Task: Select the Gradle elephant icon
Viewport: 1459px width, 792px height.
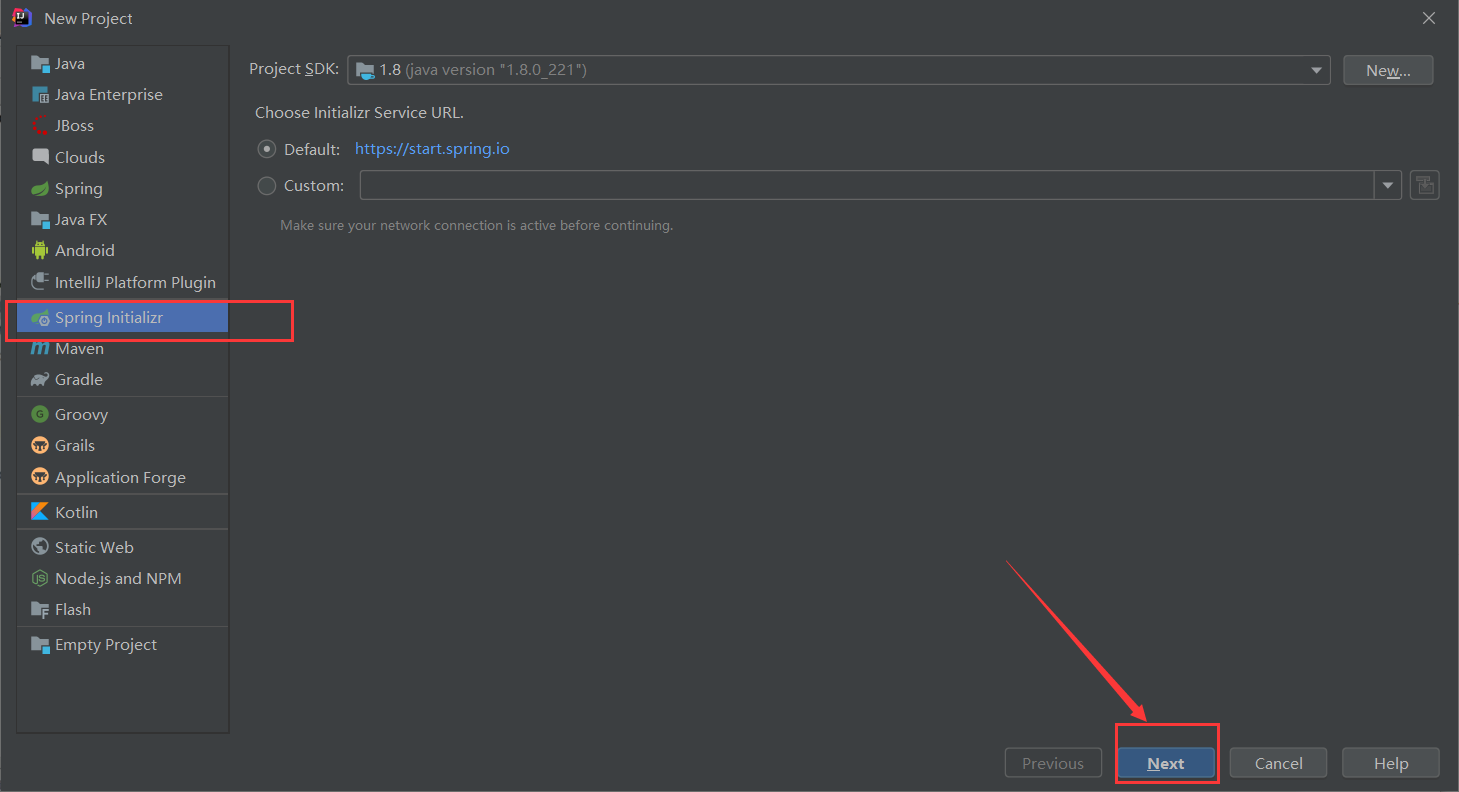Action: (x=40, y=380)
